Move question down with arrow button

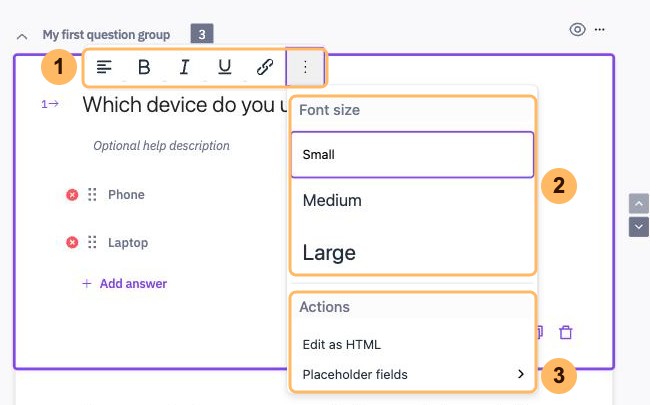[638, 227]
